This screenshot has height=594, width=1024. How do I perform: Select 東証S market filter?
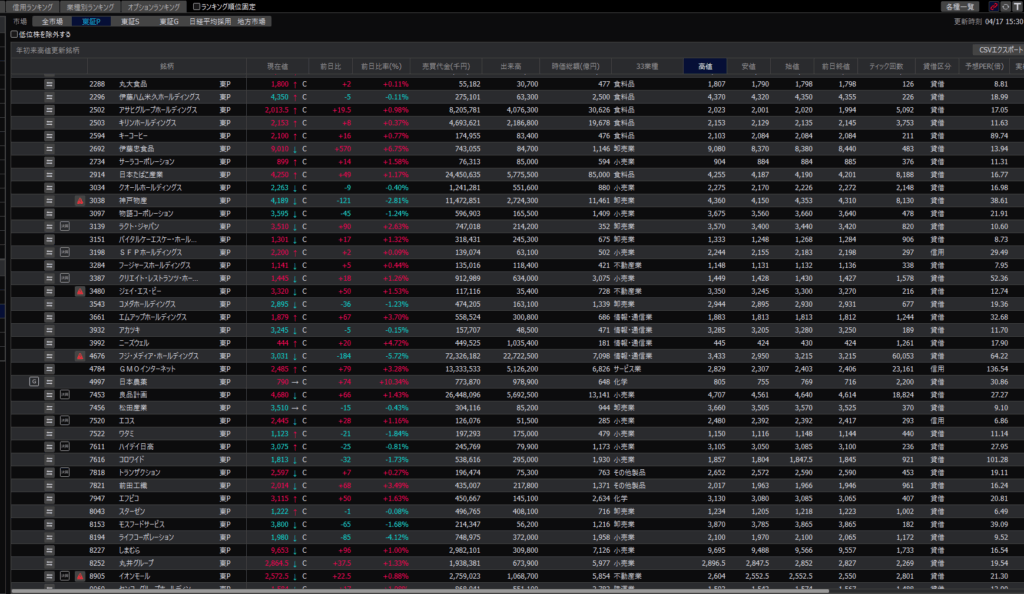(130, 22)
